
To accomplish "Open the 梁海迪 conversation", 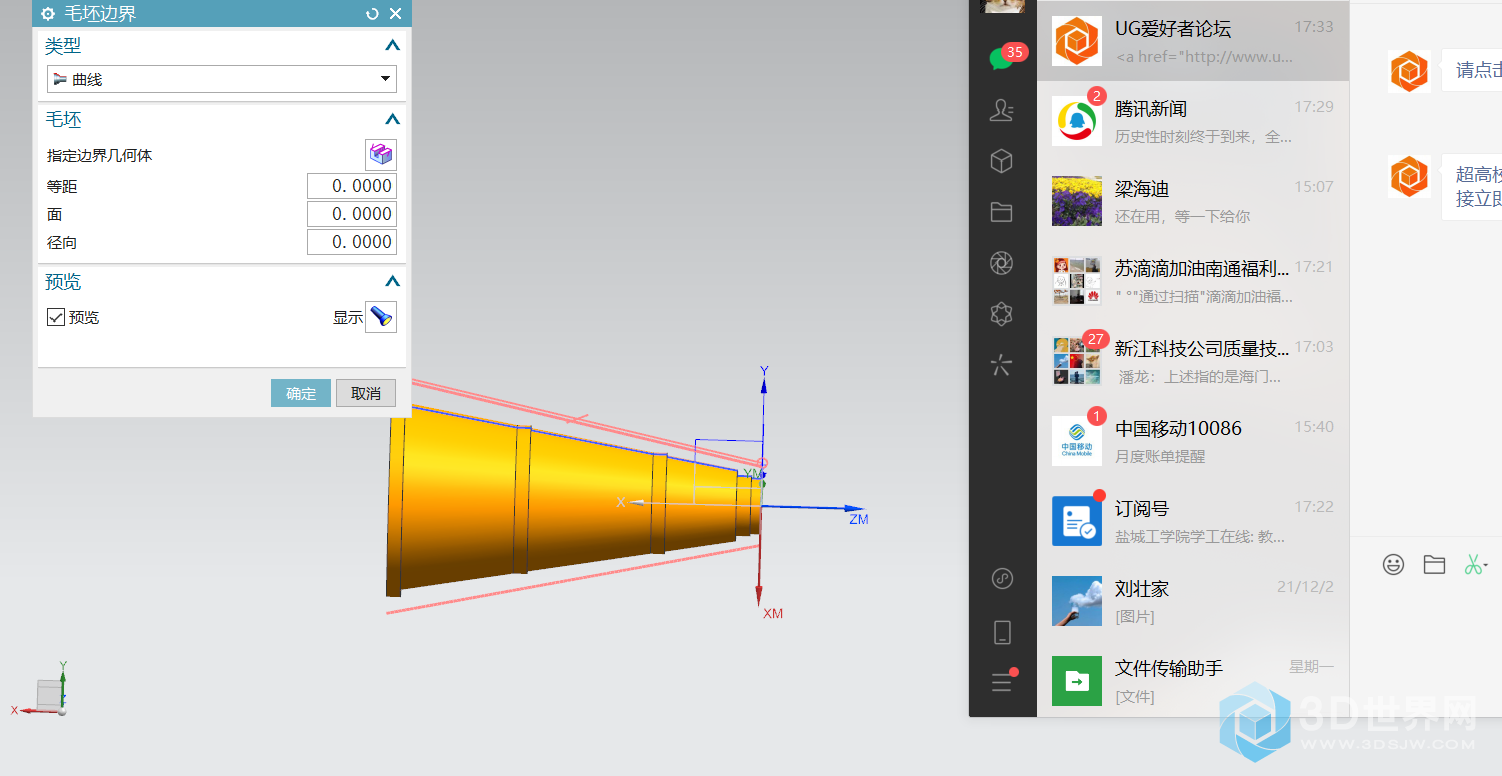I will [x=1193, y=201].
